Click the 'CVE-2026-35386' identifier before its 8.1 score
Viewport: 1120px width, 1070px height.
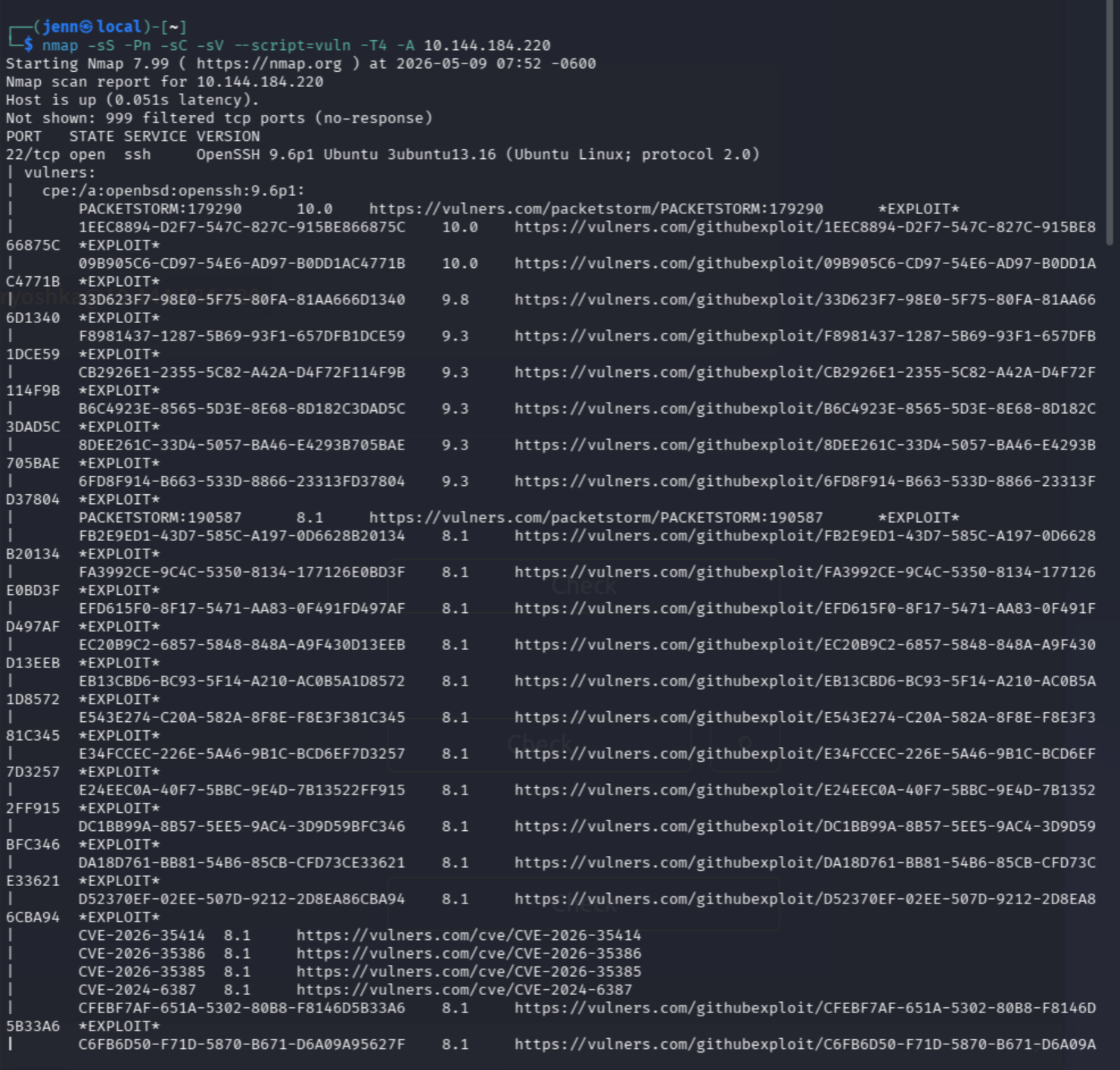pos(142,953)
